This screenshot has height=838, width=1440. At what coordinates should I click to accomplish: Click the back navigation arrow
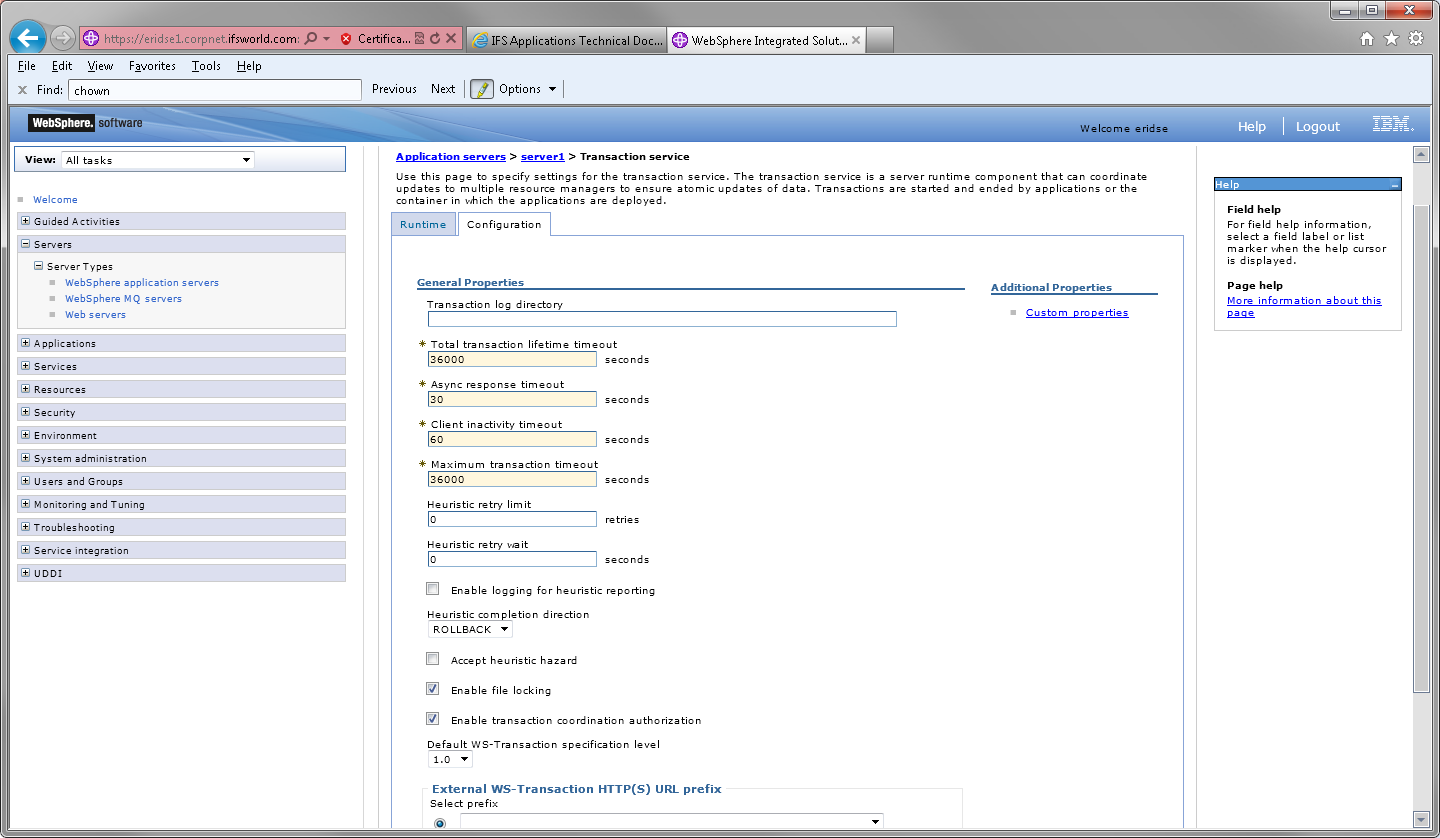tap(27, 37)
